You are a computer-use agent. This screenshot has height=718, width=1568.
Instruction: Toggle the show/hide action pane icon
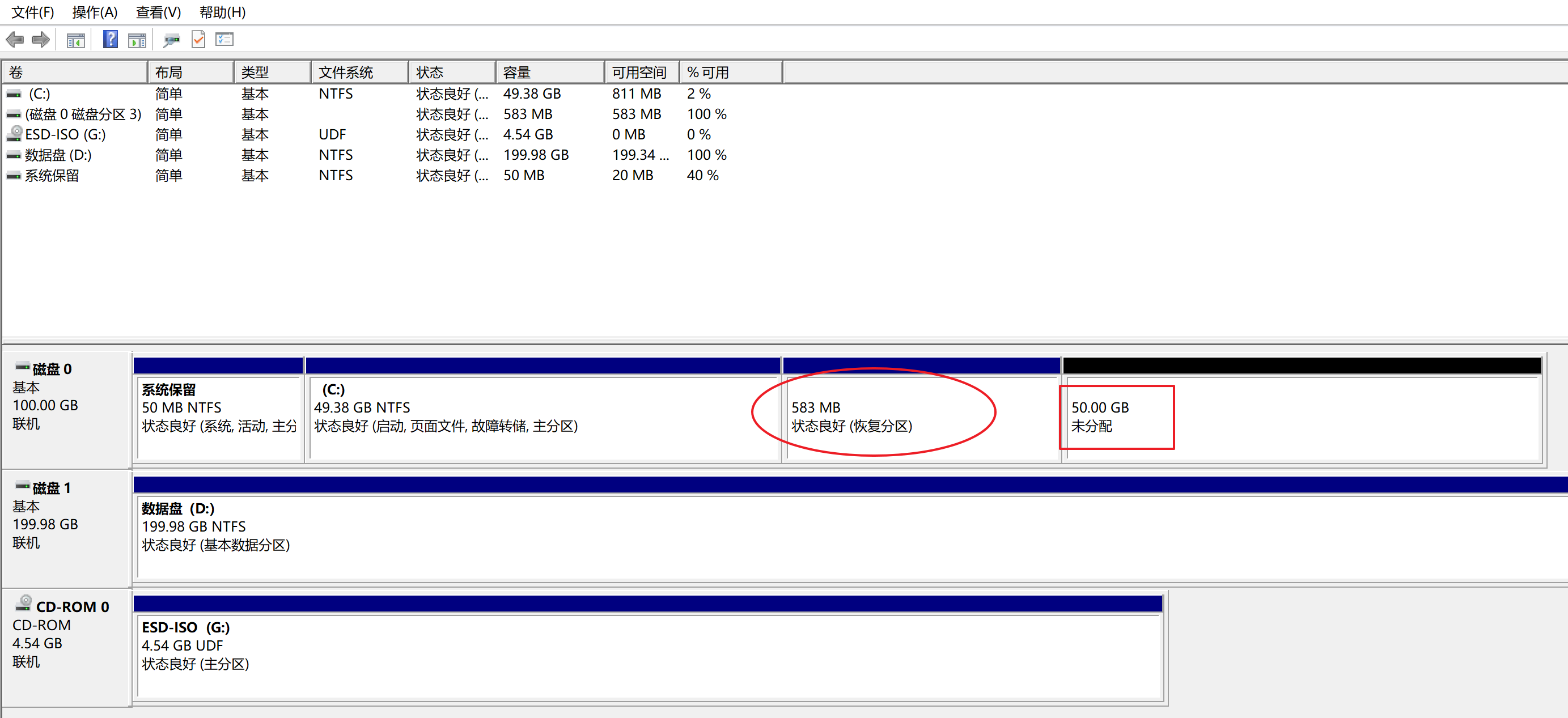(x=137, y=40)
